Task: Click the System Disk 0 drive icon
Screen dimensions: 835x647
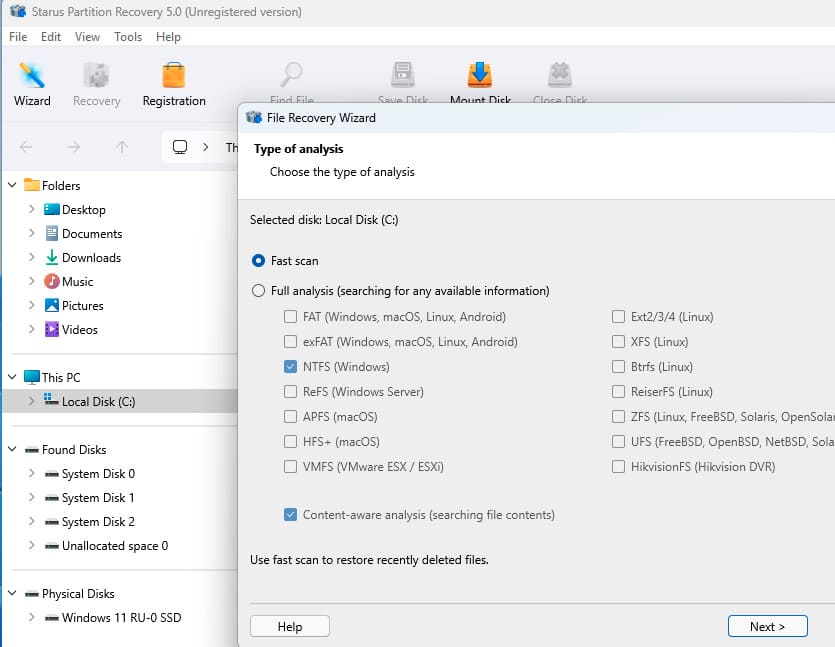Action: point(52,473)
